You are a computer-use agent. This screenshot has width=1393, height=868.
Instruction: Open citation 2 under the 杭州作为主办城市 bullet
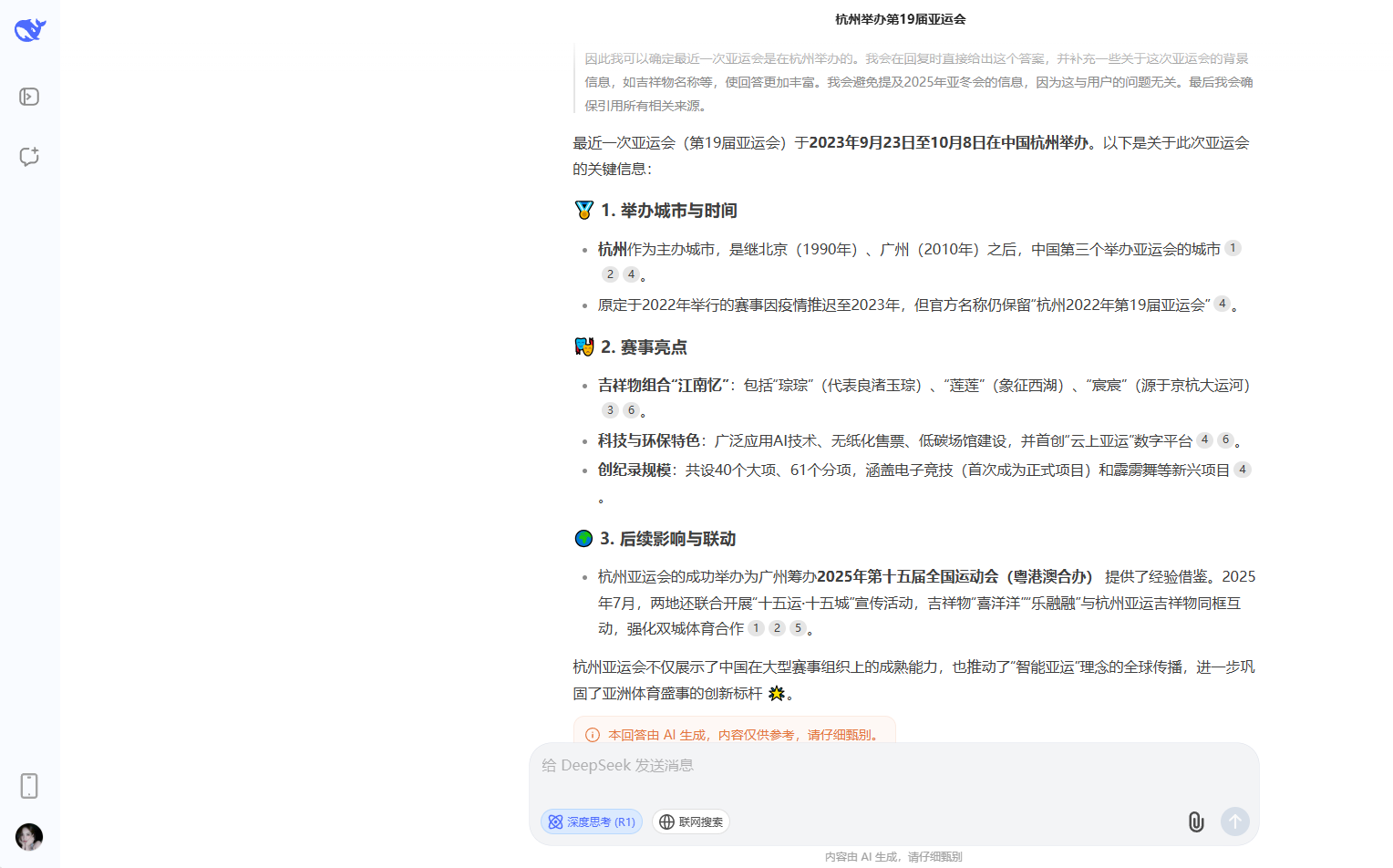(x=610, y=274)
